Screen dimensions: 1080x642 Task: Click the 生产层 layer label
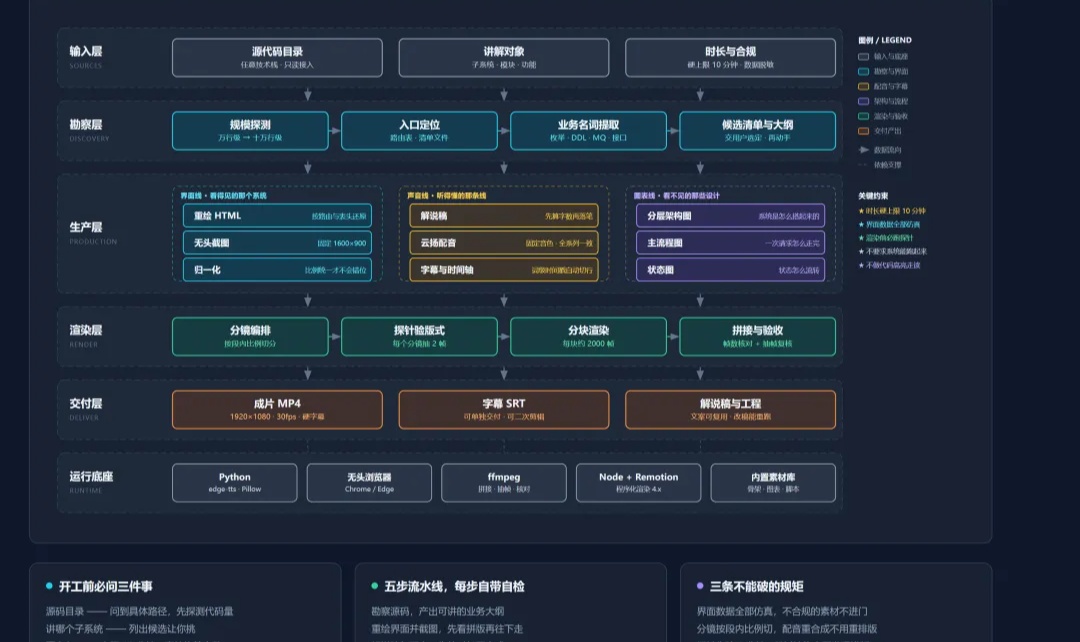click(85, 227)
